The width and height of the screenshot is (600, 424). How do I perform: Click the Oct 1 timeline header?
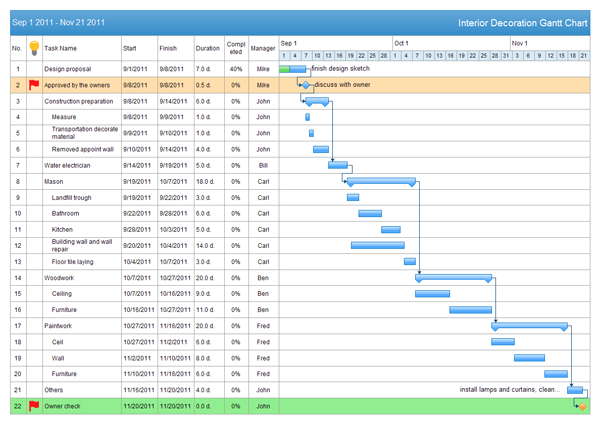click(x=401, y=43)
